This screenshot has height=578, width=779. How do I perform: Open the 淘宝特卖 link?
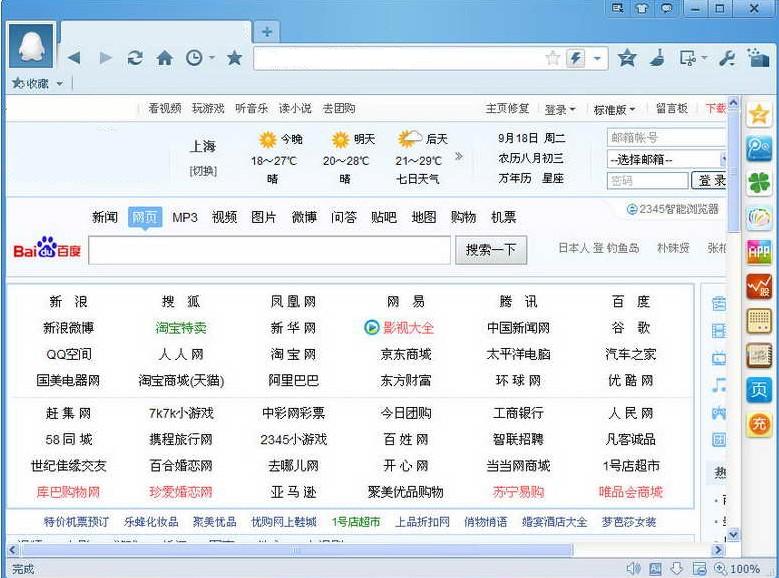point(181,328)
